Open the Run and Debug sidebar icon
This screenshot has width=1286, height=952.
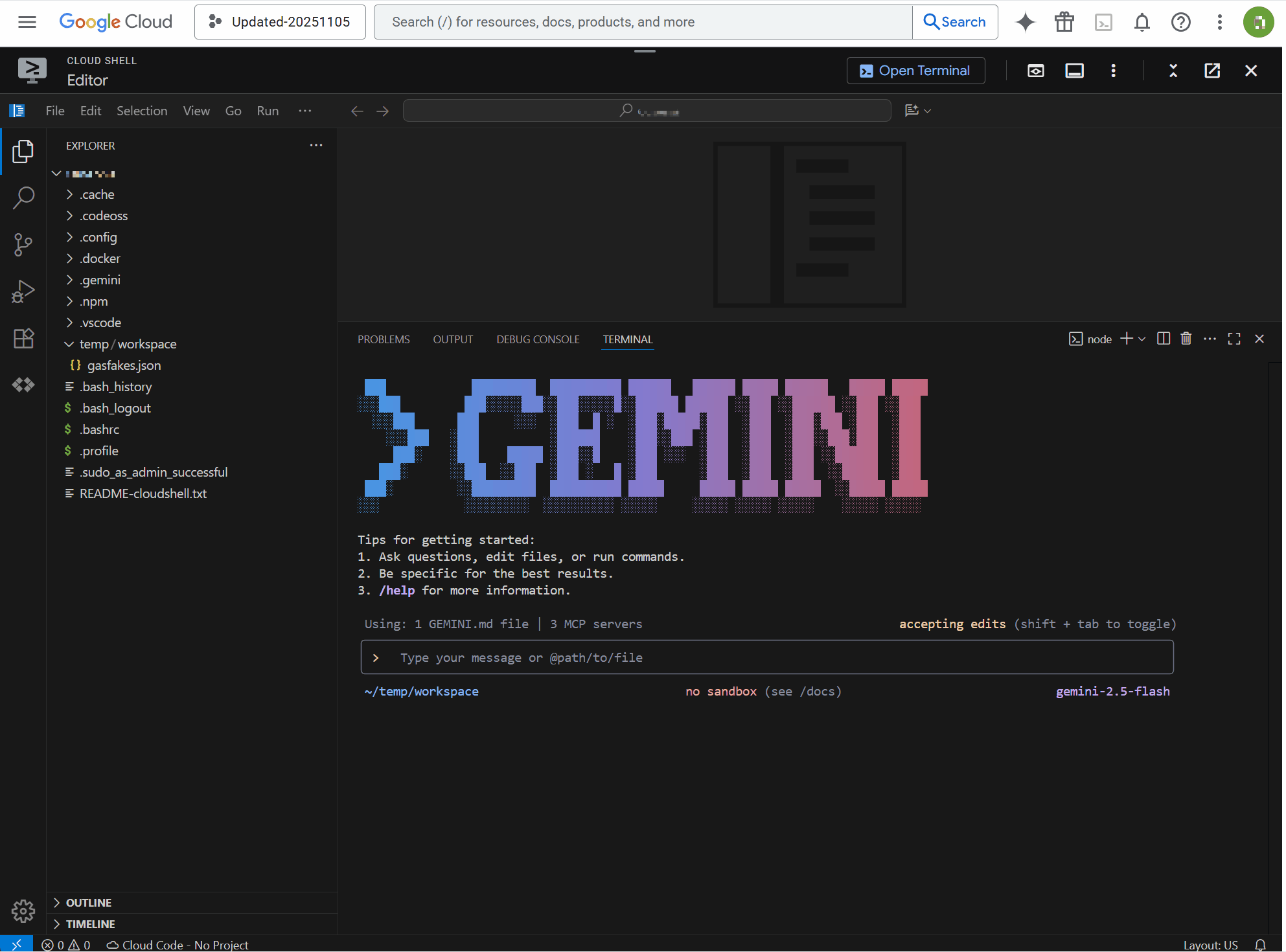pyautogui.click(x=23, y=291)
